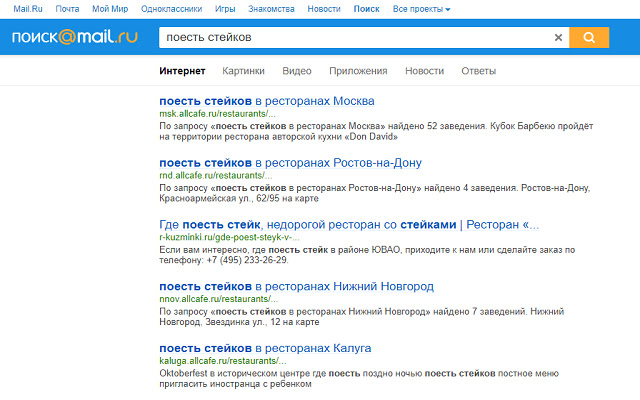This screenshot has width=640, height=400.
Task: Open Mail.Ru in the top navigation
Action: [28, 9]
